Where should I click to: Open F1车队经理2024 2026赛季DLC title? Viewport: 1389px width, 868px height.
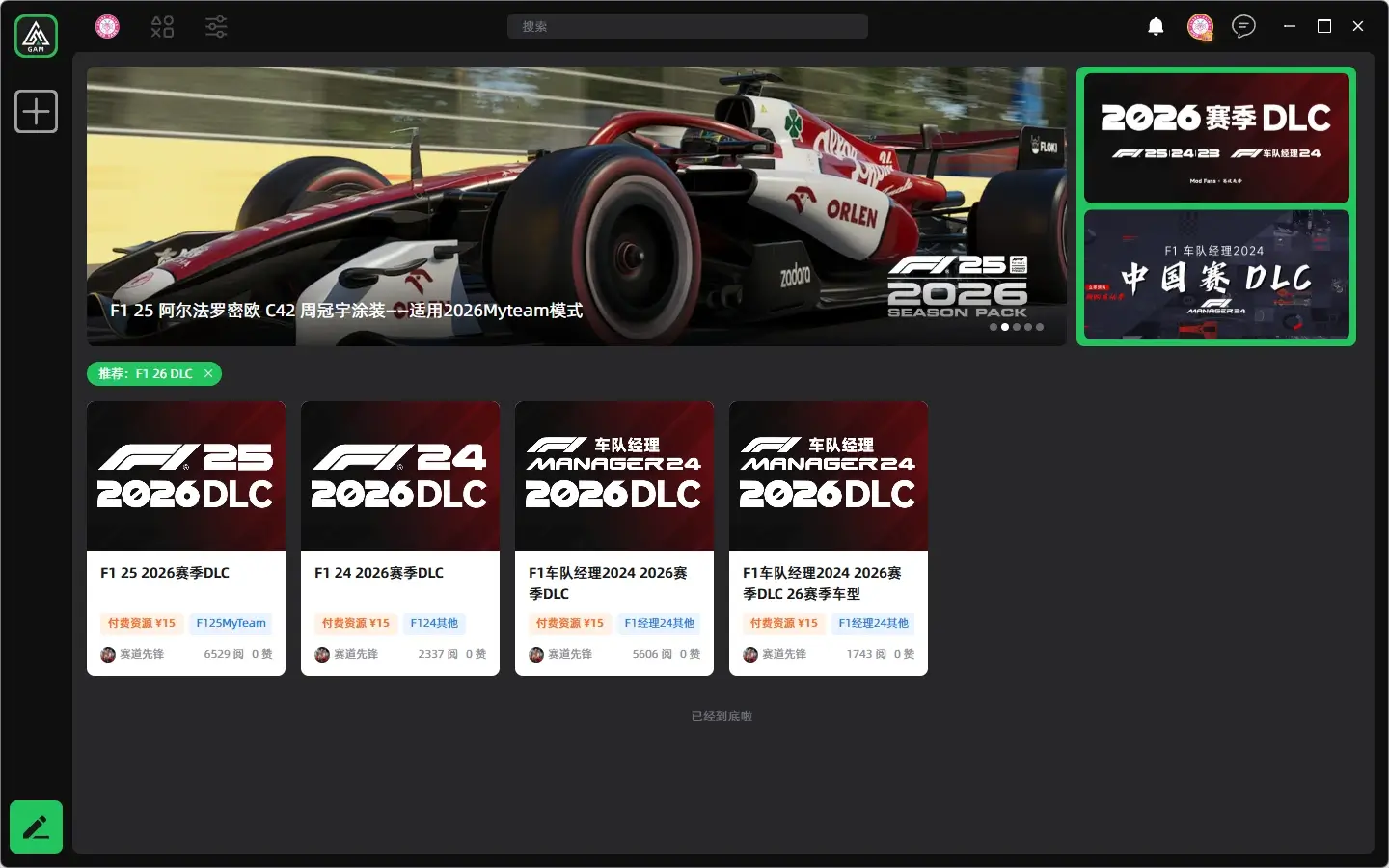click(x=608, y=583)
